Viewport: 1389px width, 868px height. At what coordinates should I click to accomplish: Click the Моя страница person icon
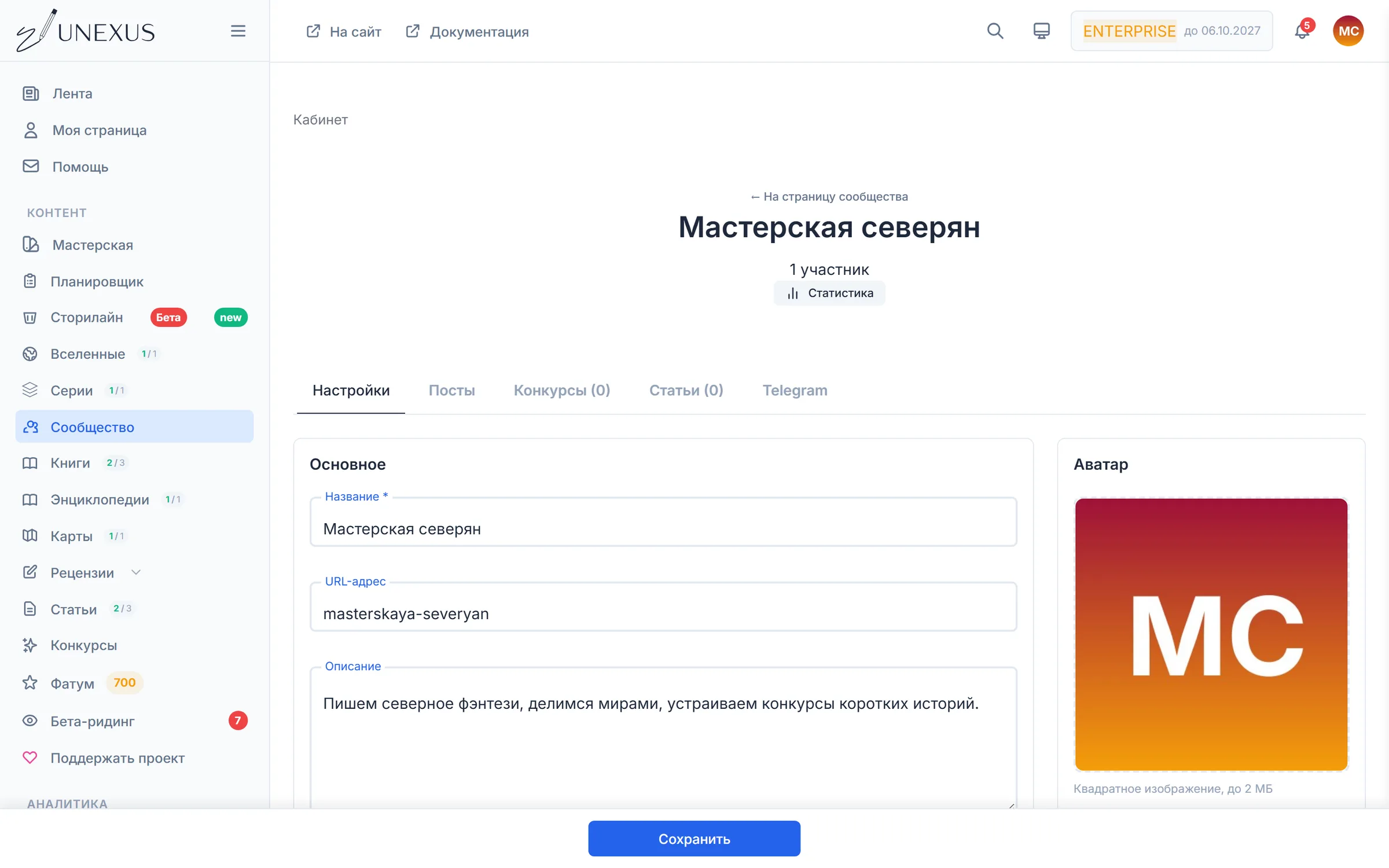[31, 130]
